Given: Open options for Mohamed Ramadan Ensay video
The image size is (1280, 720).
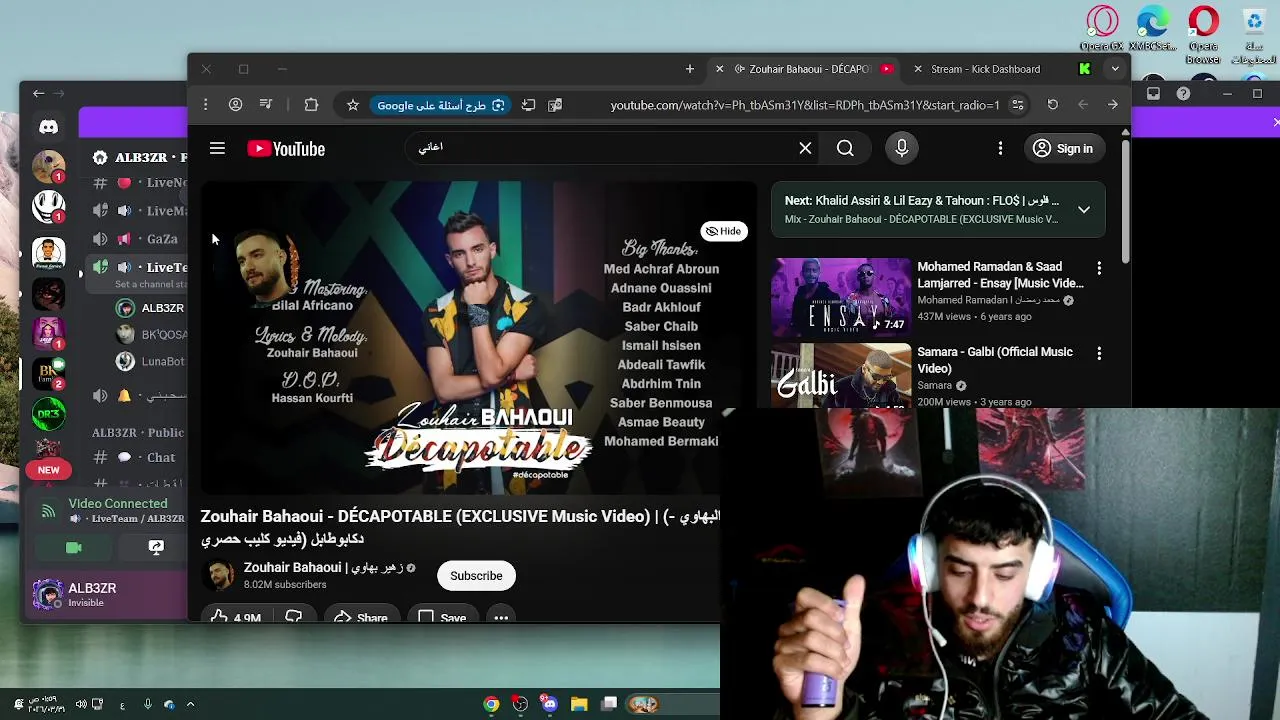Looking at the screenshot, I should (x=1099, y=268).
